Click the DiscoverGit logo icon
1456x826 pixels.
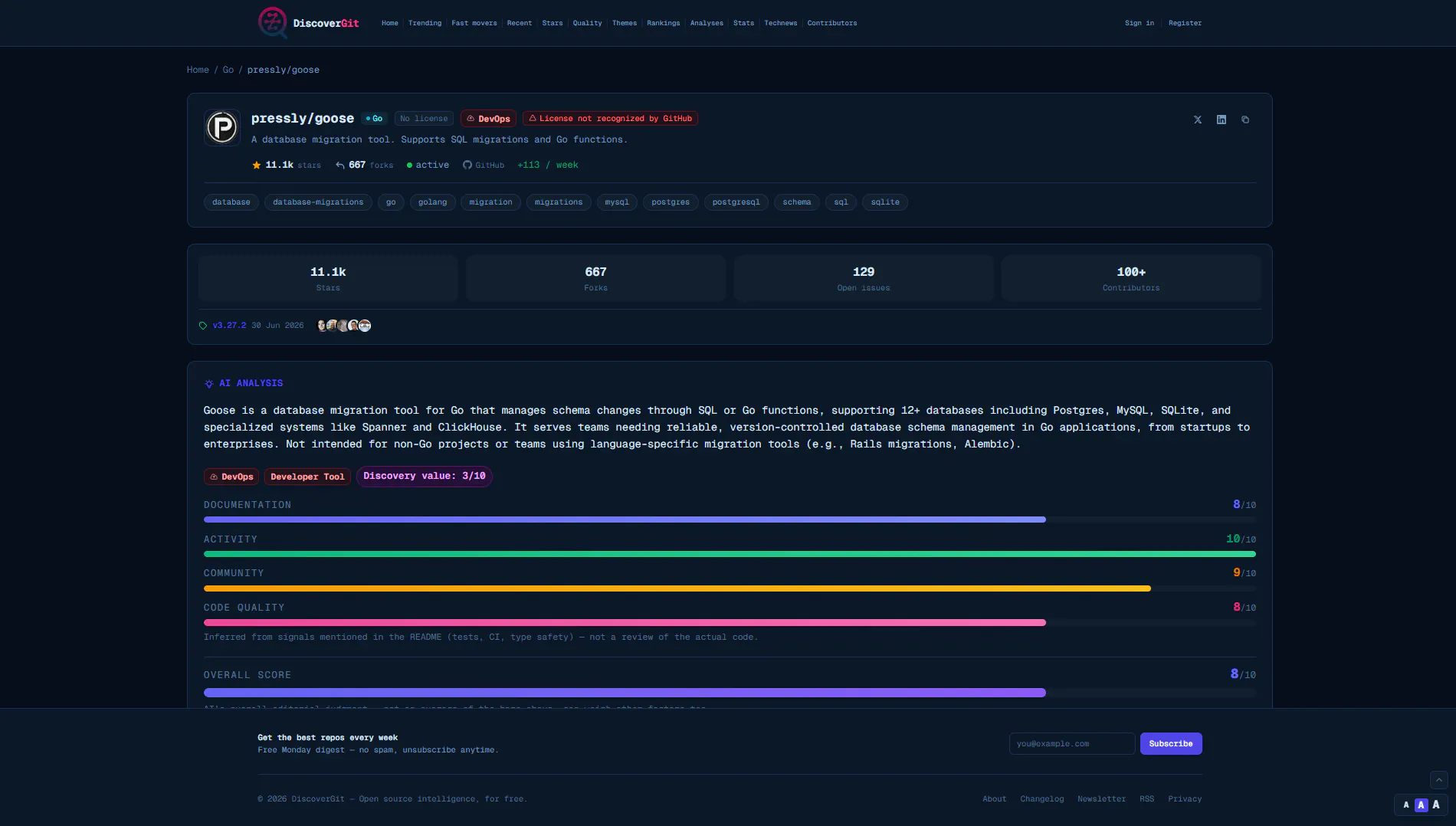[x=273, y=23]
